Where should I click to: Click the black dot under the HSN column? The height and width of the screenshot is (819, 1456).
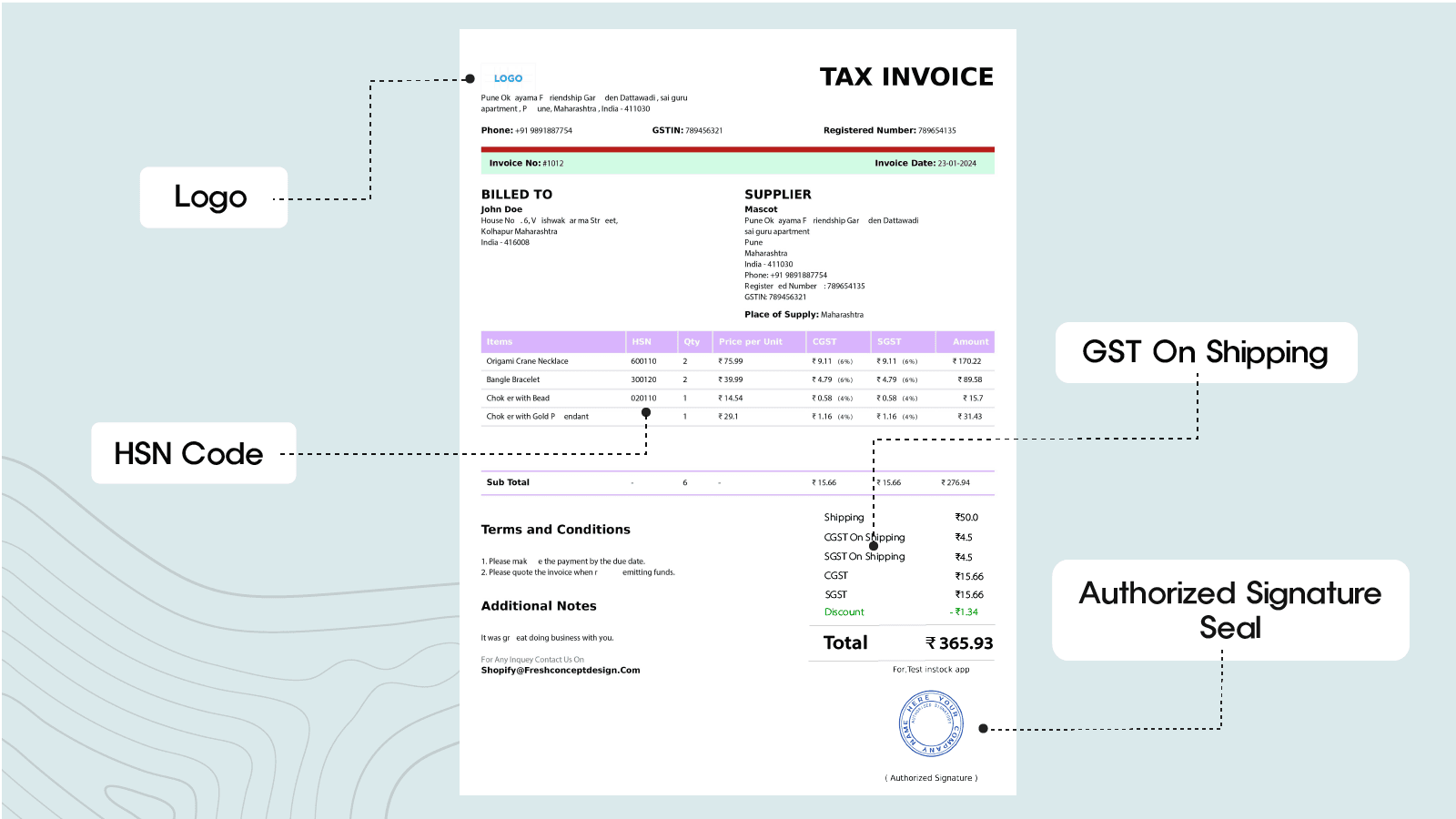646,412
